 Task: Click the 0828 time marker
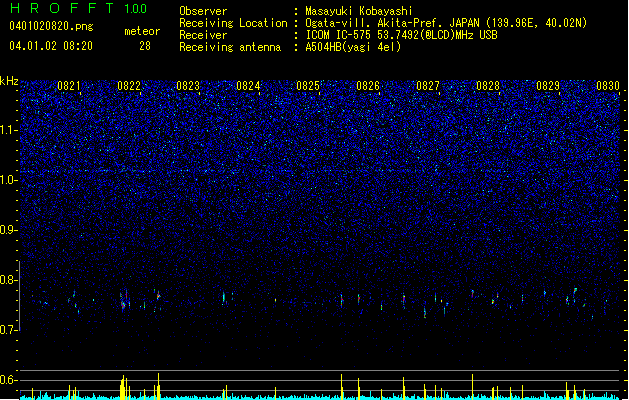(x=488, y=85)
